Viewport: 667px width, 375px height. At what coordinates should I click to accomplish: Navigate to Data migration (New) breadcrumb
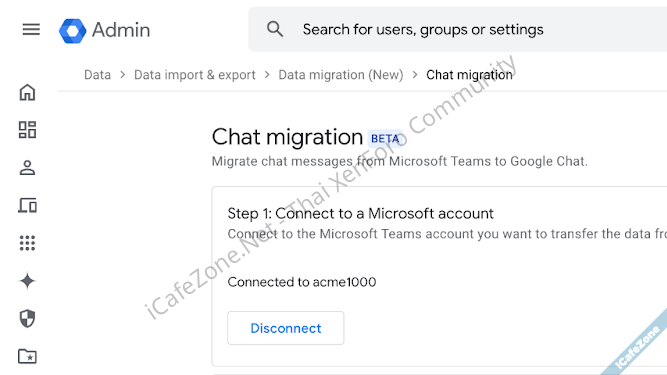[341, 75]
